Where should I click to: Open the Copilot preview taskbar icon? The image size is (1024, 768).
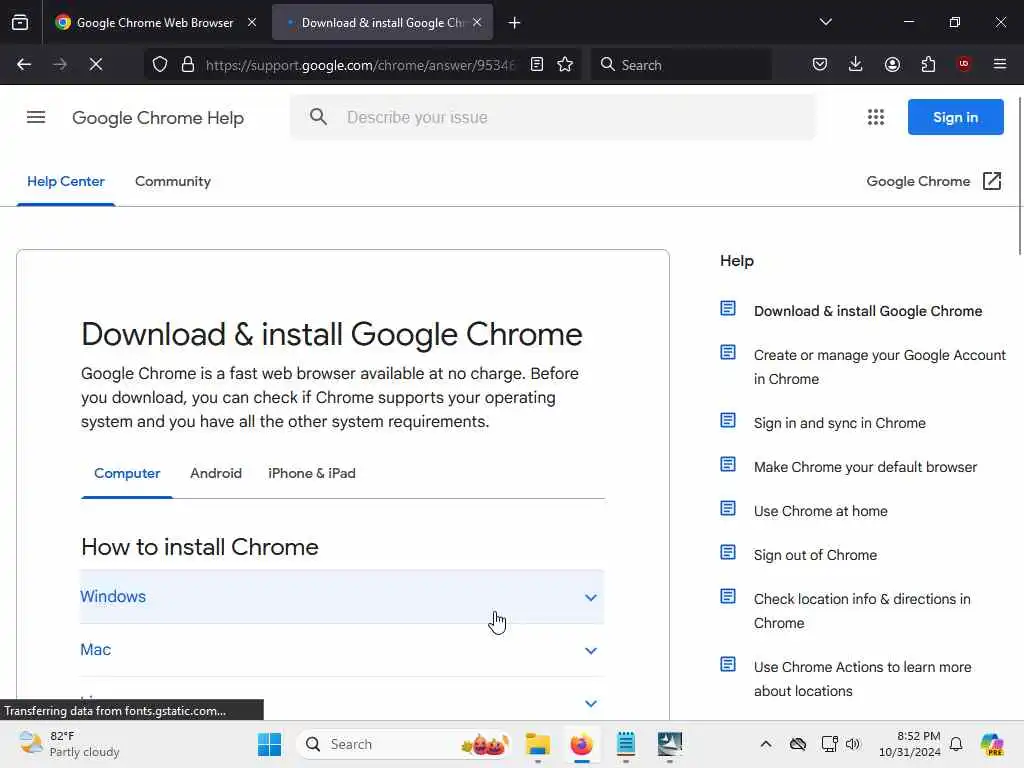pos(992,744)
